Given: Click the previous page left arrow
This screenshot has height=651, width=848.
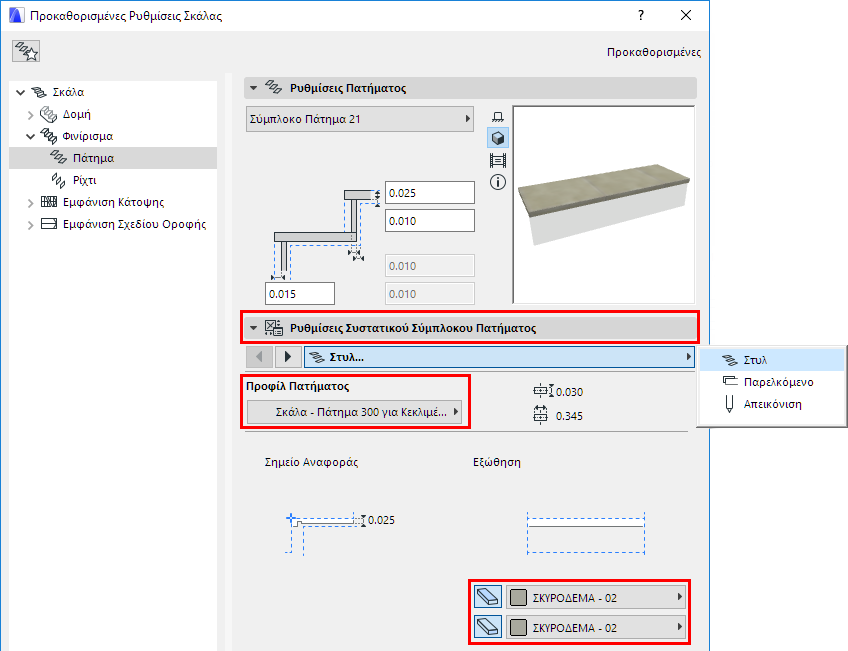Looking at the screenshot, I should 259,357.
